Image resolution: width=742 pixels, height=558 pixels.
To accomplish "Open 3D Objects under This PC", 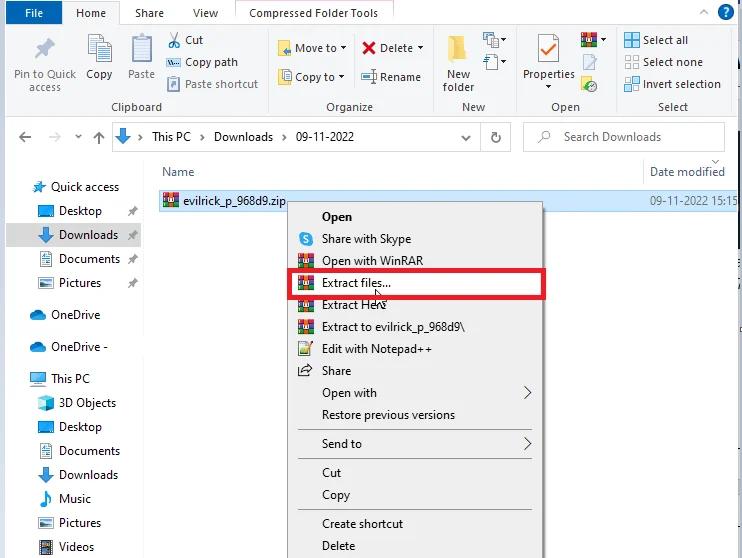I will pos(77,403).
